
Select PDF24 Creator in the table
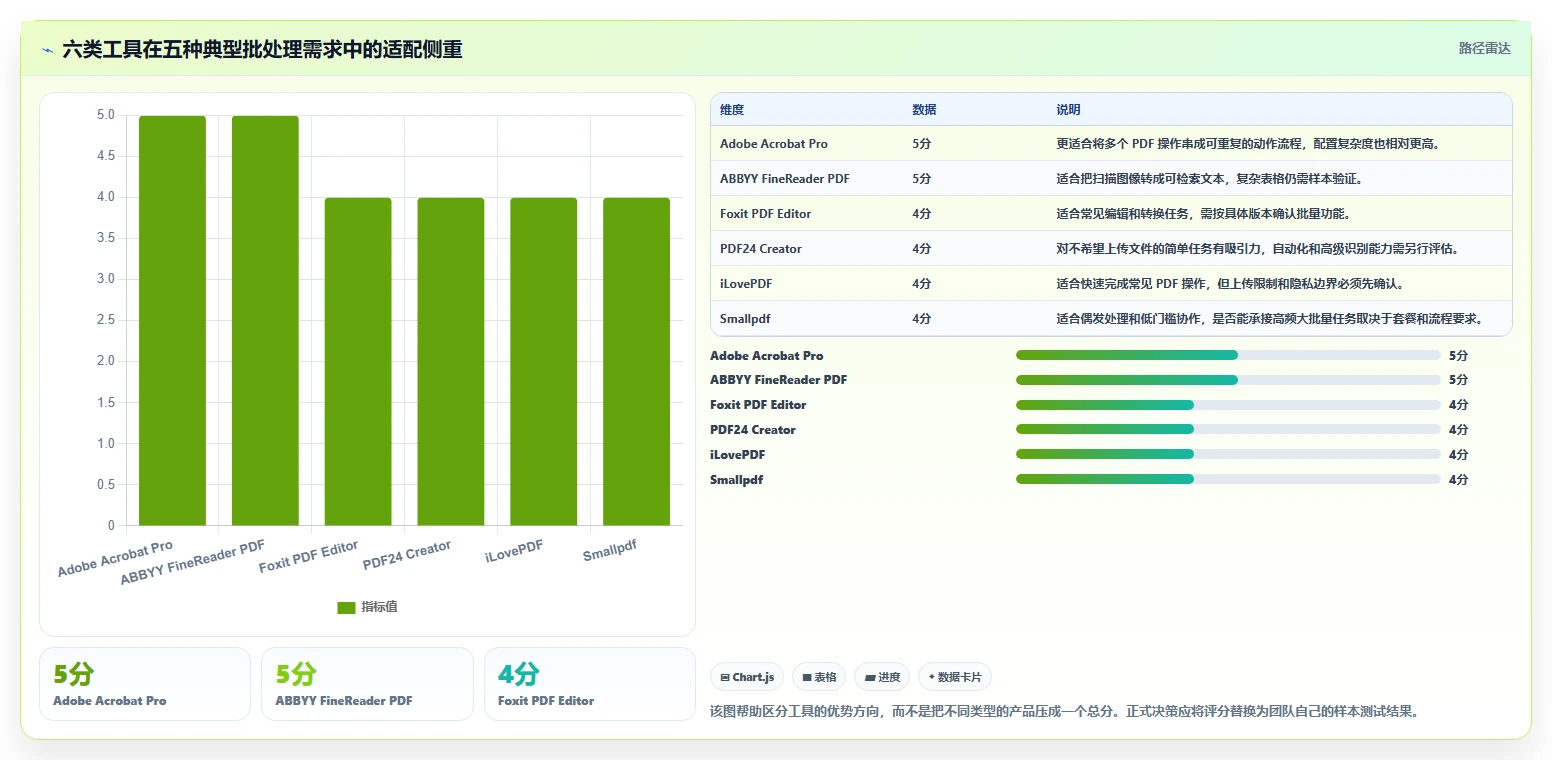point(761,249)
